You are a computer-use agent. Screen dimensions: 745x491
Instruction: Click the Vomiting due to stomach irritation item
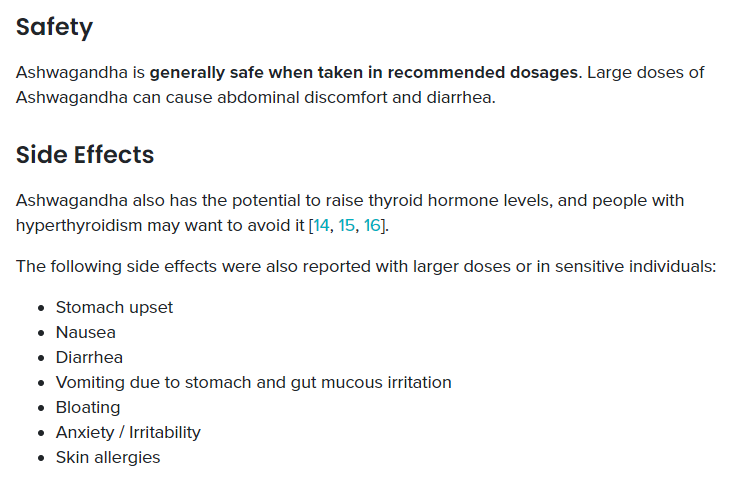click(x=253, y=383)
